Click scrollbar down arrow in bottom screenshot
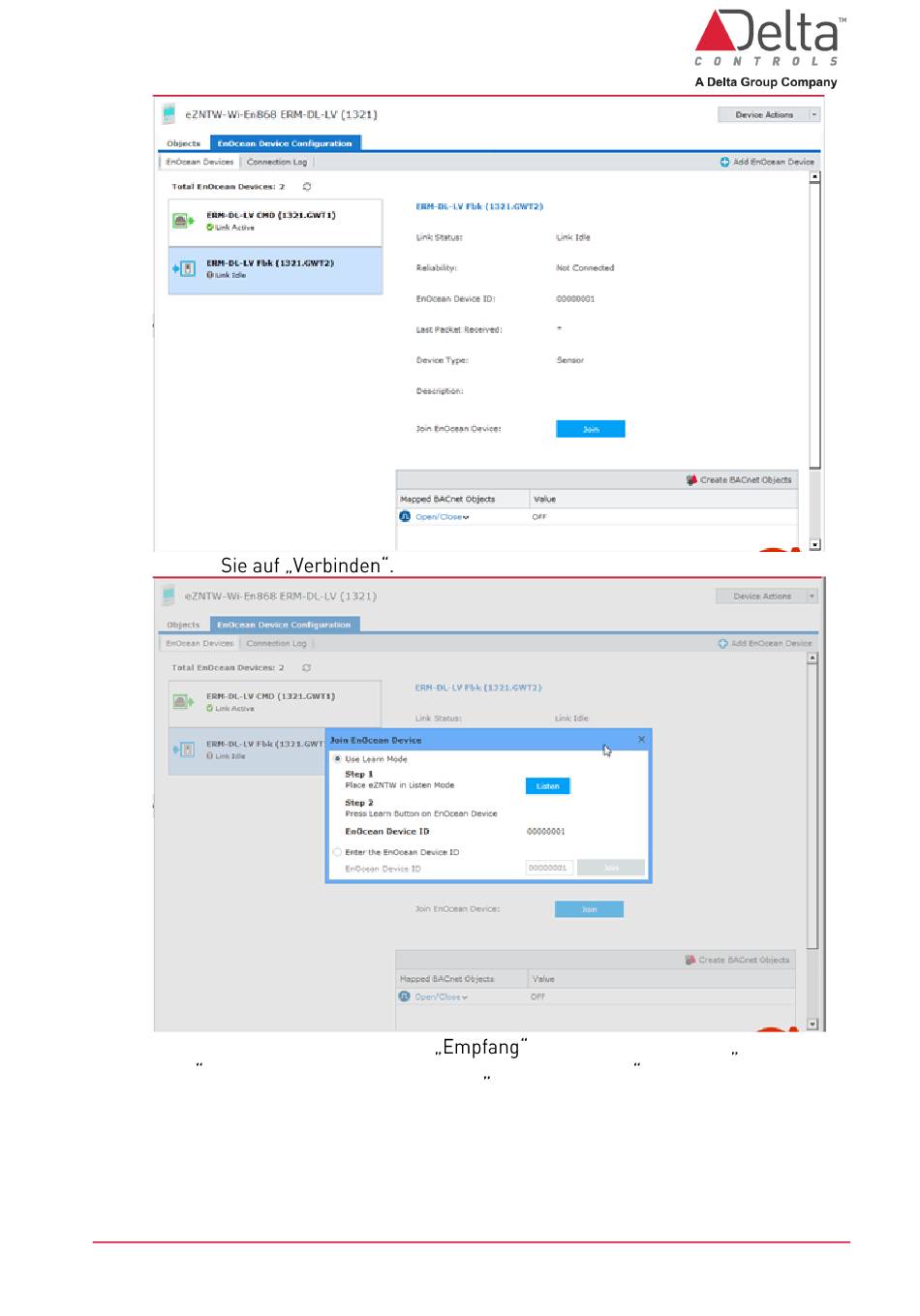The height and width of the screenshot is (1316, 920). pyautogui.click(x=813, y=1025)
